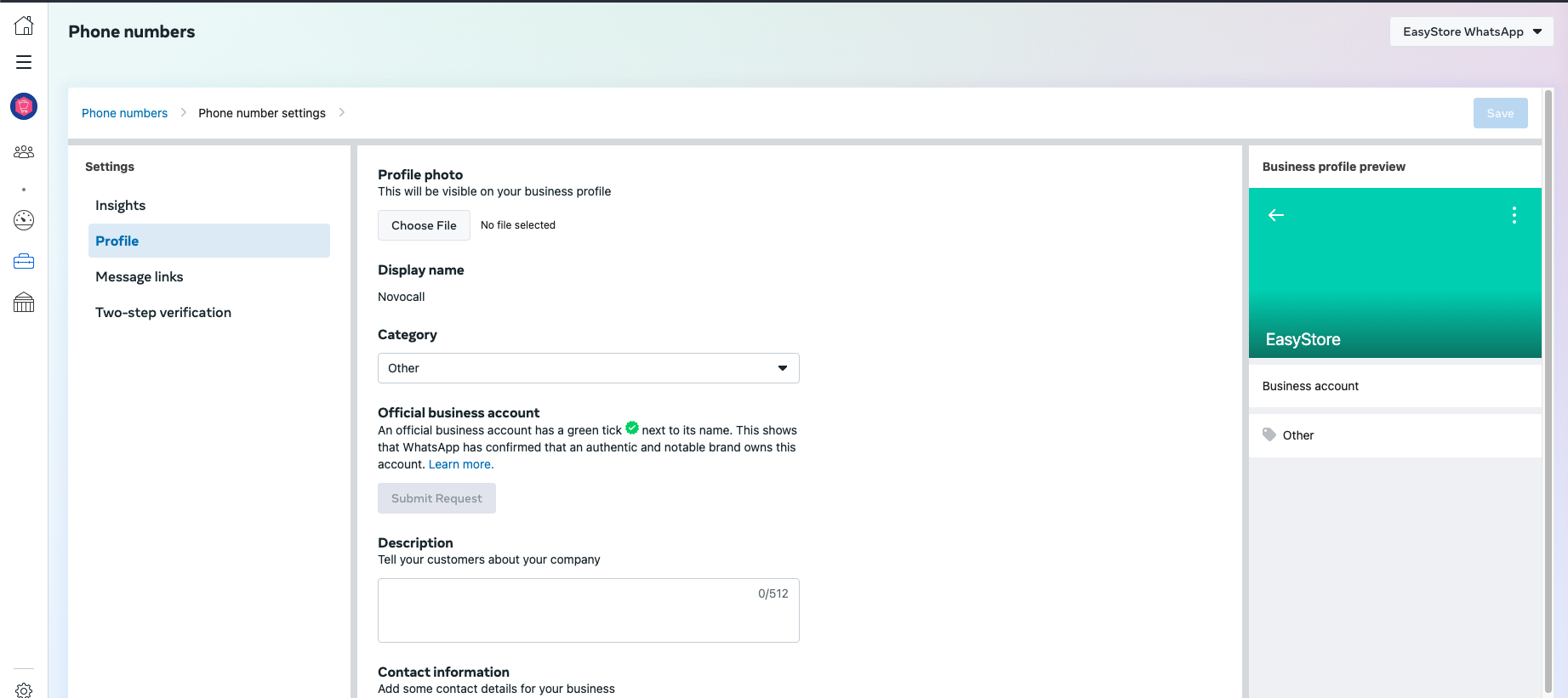This screenshot has height=698, width=1568.
Task: Select the briefcase tools icon in the sidebar
Action: click(24, 262)
